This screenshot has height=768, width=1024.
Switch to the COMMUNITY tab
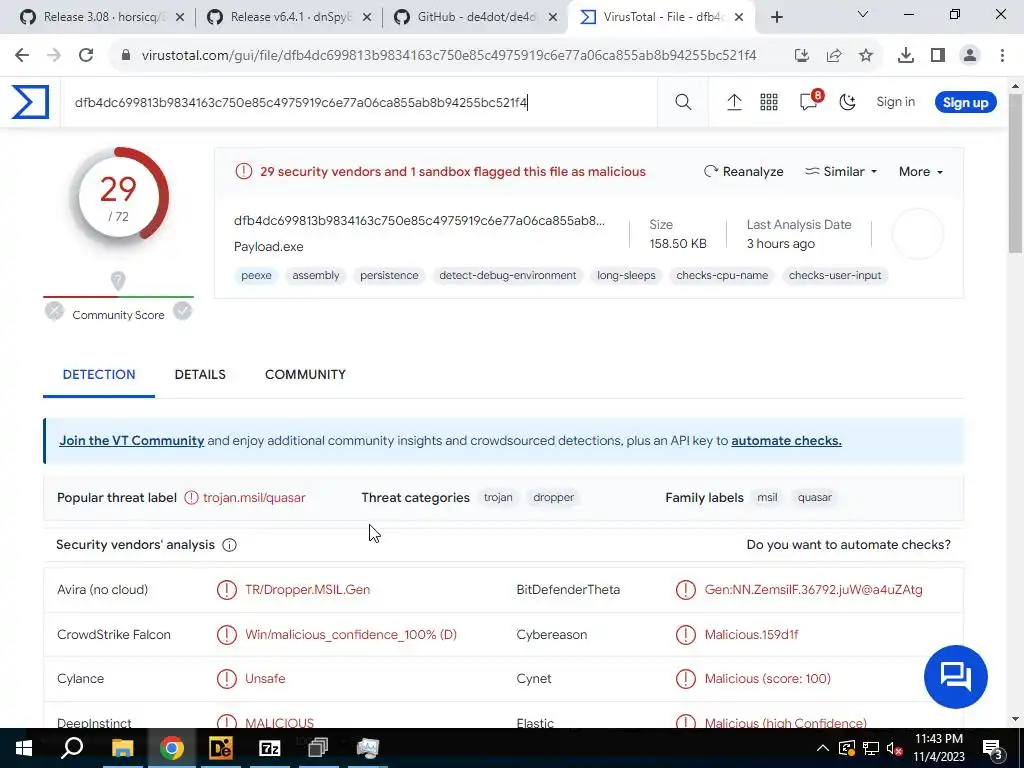coord(305,374)
